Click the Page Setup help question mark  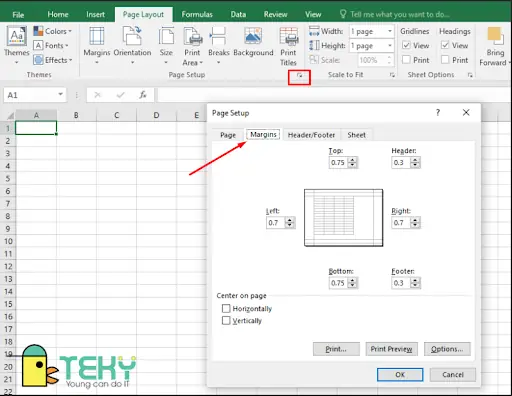(438, 113)
